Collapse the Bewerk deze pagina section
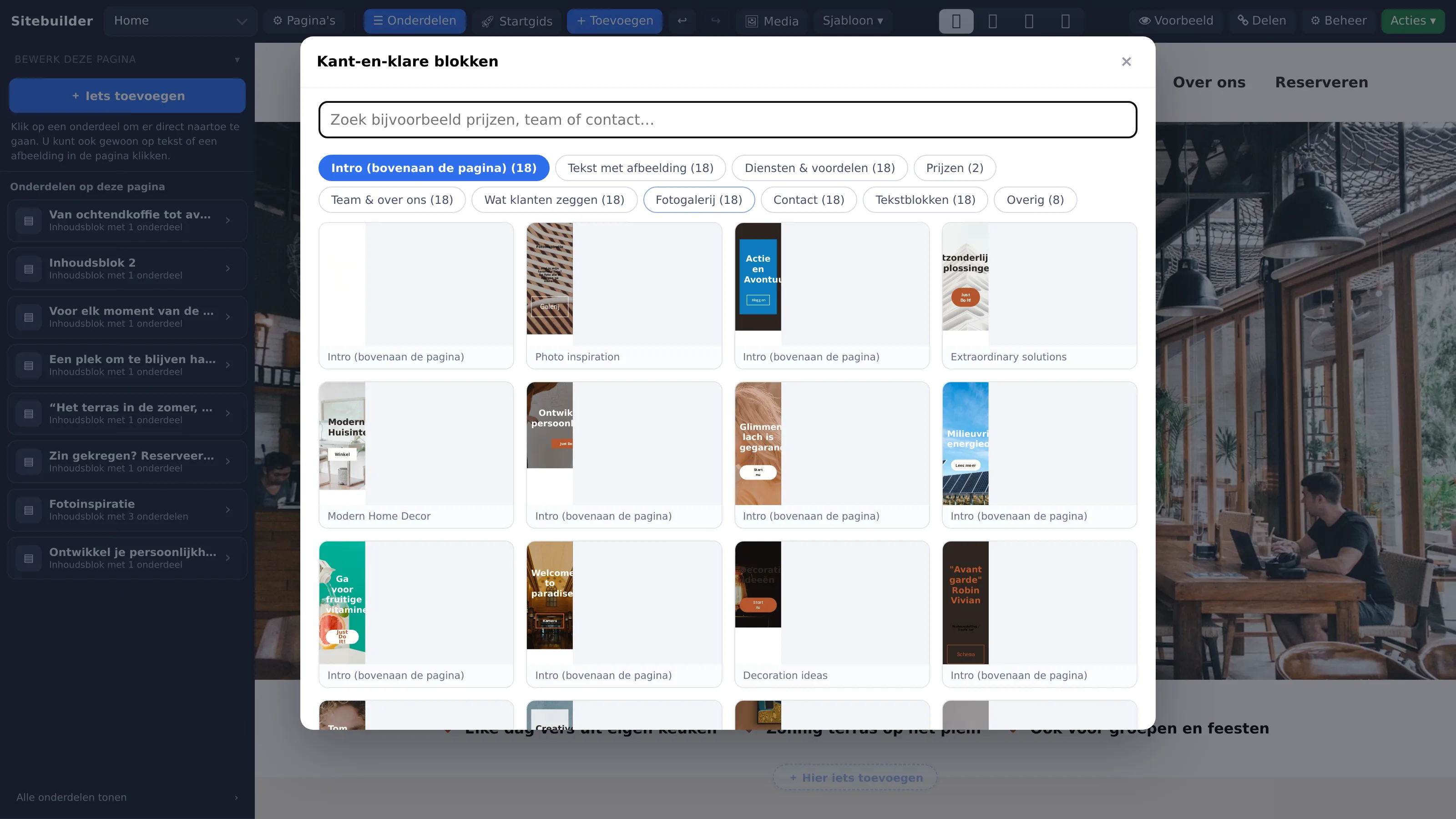 click(x=127, y=59)
